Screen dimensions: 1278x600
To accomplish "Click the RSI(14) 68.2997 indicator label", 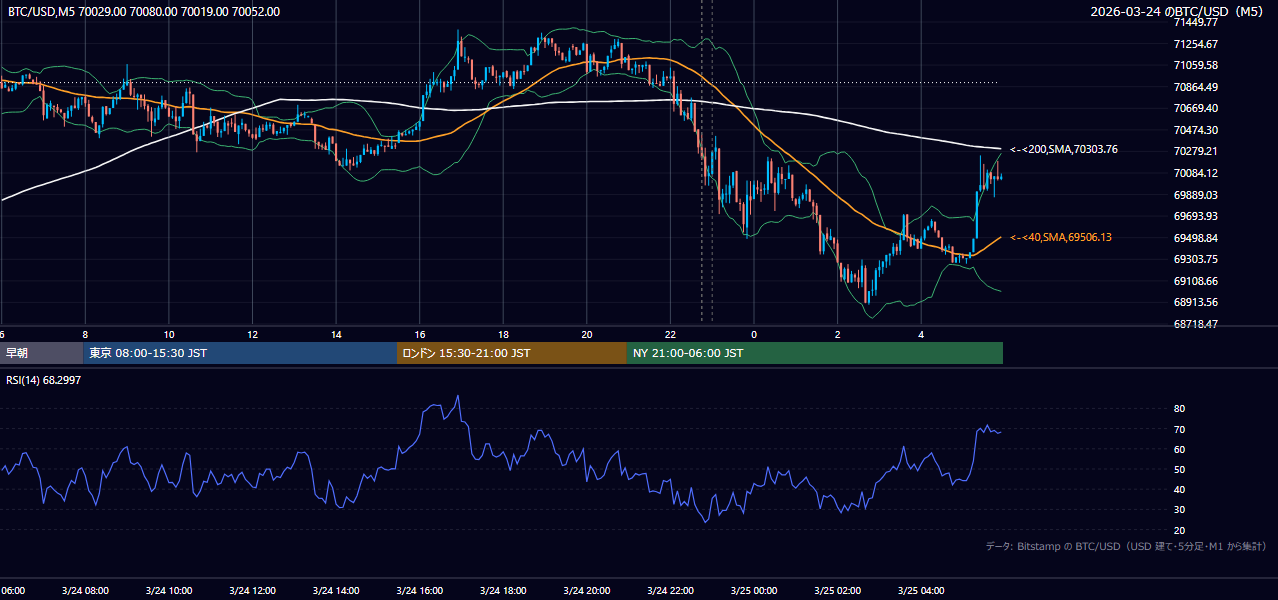I will pos(44,380).
